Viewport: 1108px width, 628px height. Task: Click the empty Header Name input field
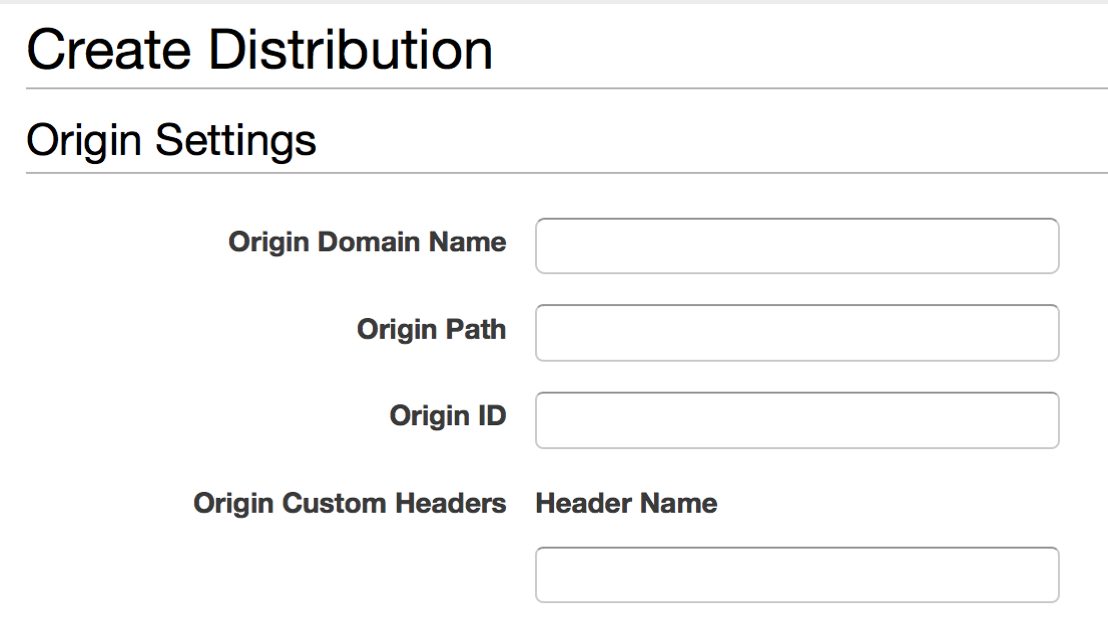pyautogui.click(x=797, y=575)
